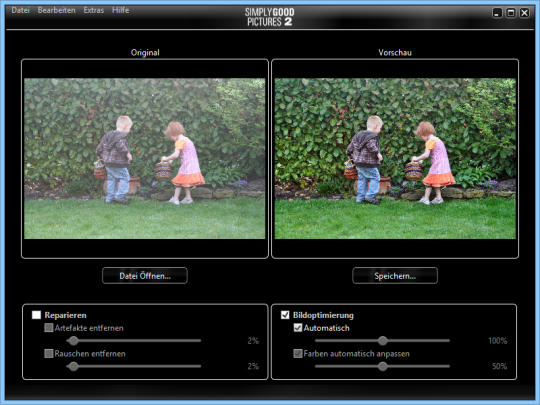The height and width of the screenshot is (405, 540).
Task: Click the Automatisch strength slider handle
Action: (382, 341)
